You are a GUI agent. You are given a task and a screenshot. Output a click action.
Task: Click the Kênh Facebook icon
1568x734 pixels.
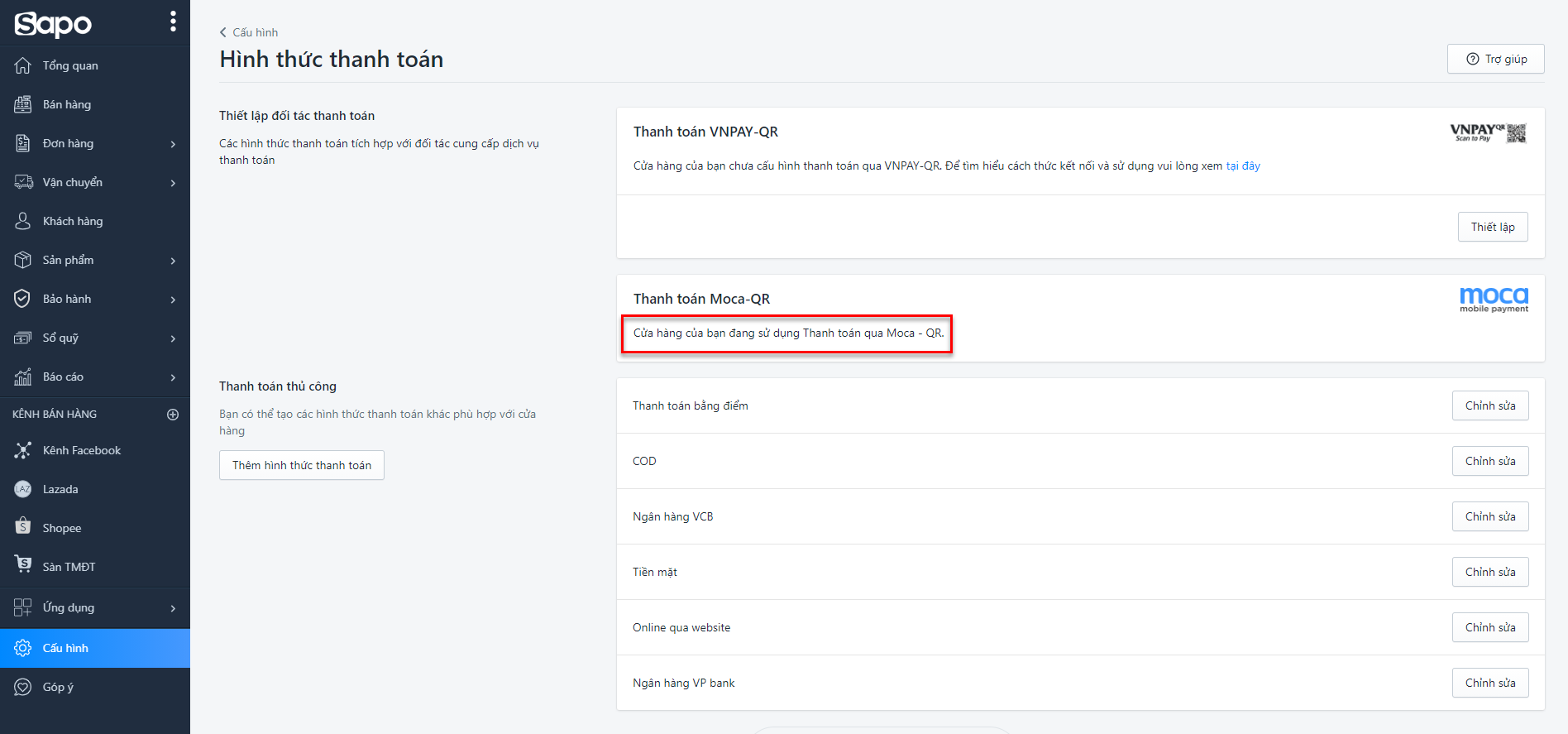pyautogui.click(x=23, y=450)
